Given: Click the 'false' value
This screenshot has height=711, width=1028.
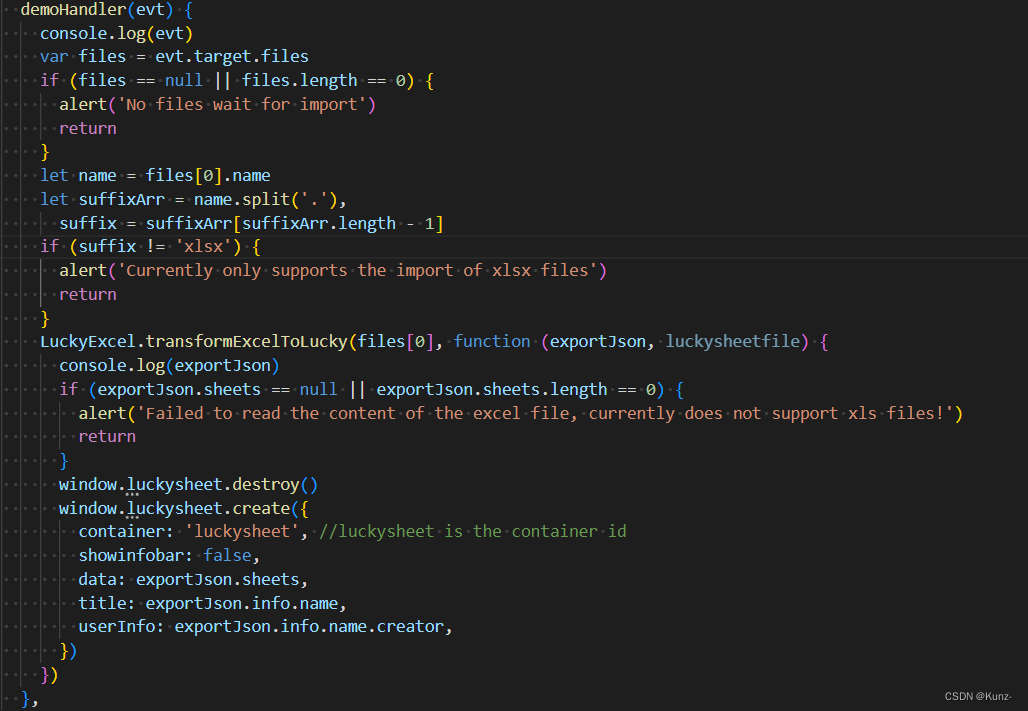Looking at the screenshot, I should [227, 556].
